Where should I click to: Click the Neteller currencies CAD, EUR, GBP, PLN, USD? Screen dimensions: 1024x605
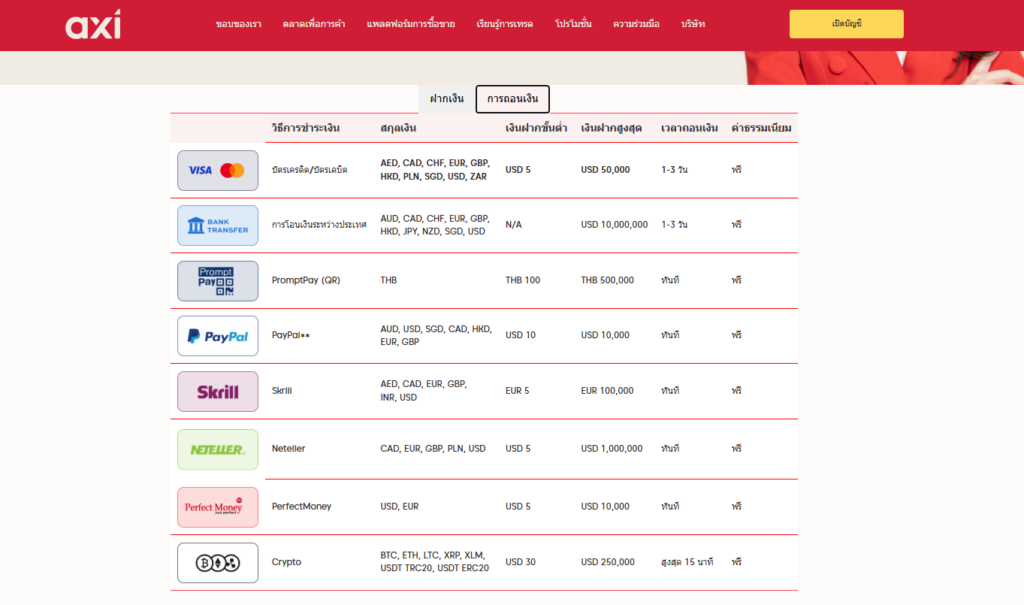(x=433, y=449)
